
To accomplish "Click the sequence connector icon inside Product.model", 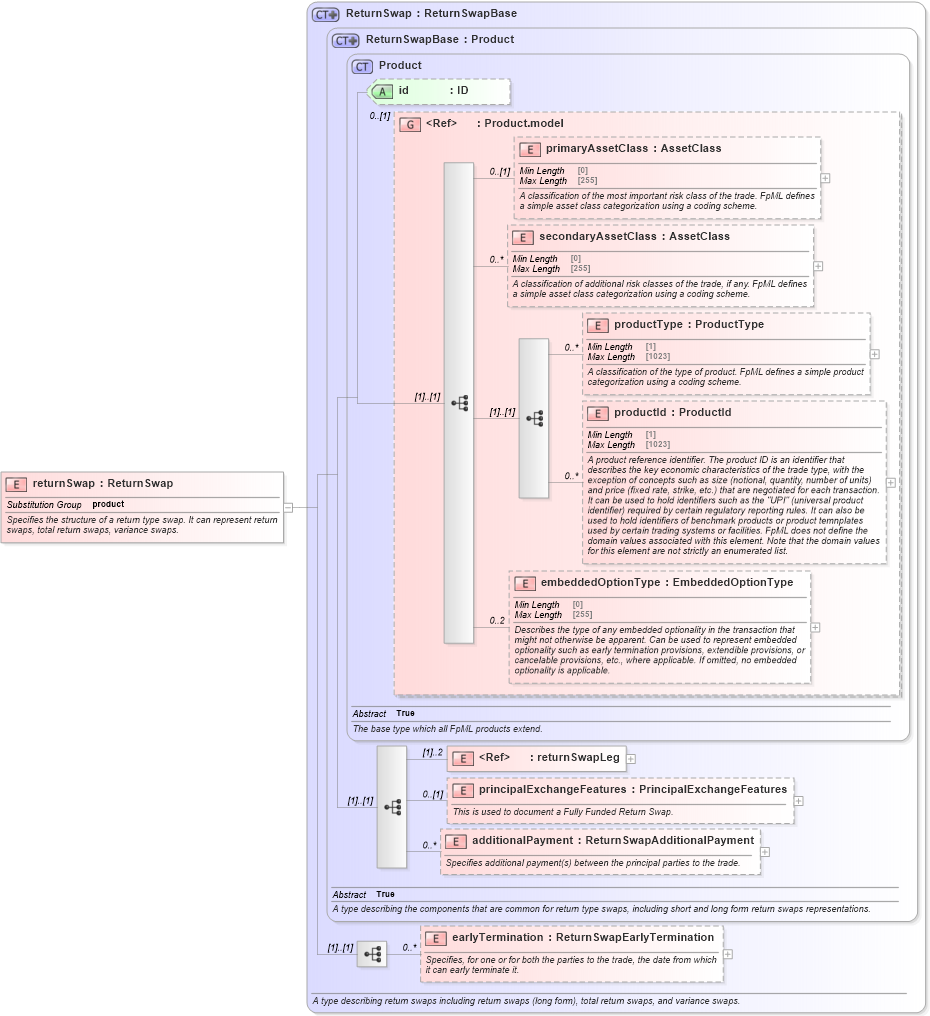I will (461, 402).
